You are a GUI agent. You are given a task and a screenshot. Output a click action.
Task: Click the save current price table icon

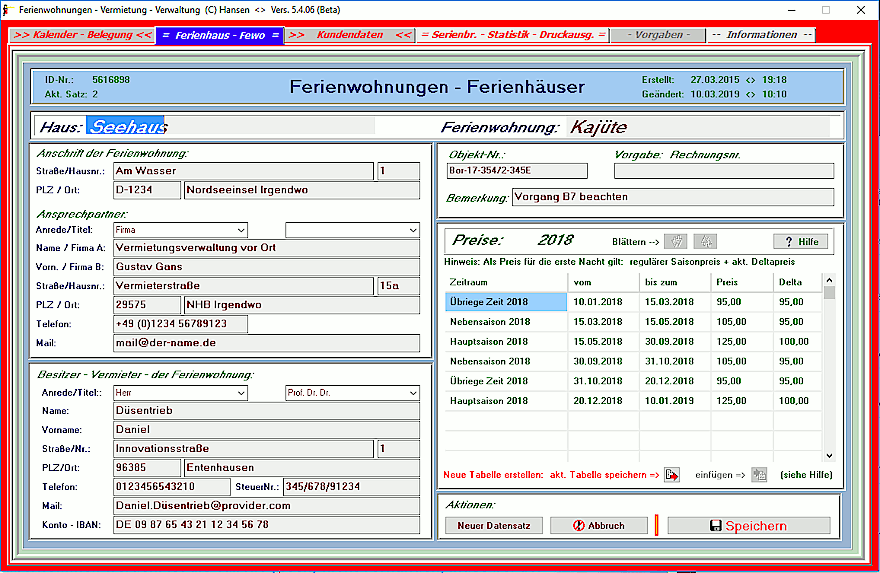tap(672, 474)
